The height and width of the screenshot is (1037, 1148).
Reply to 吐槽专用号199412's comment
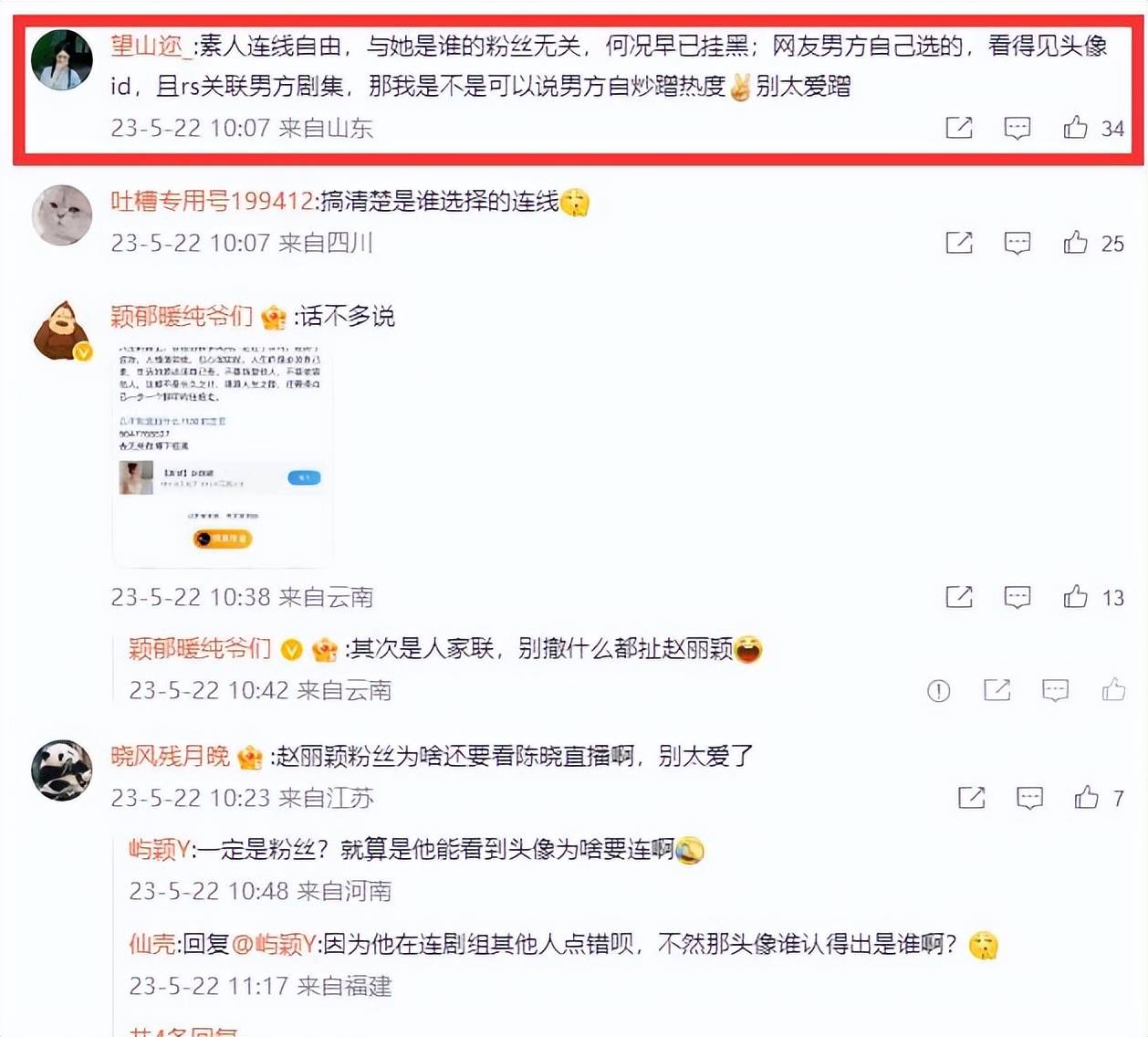point(1018,243)
